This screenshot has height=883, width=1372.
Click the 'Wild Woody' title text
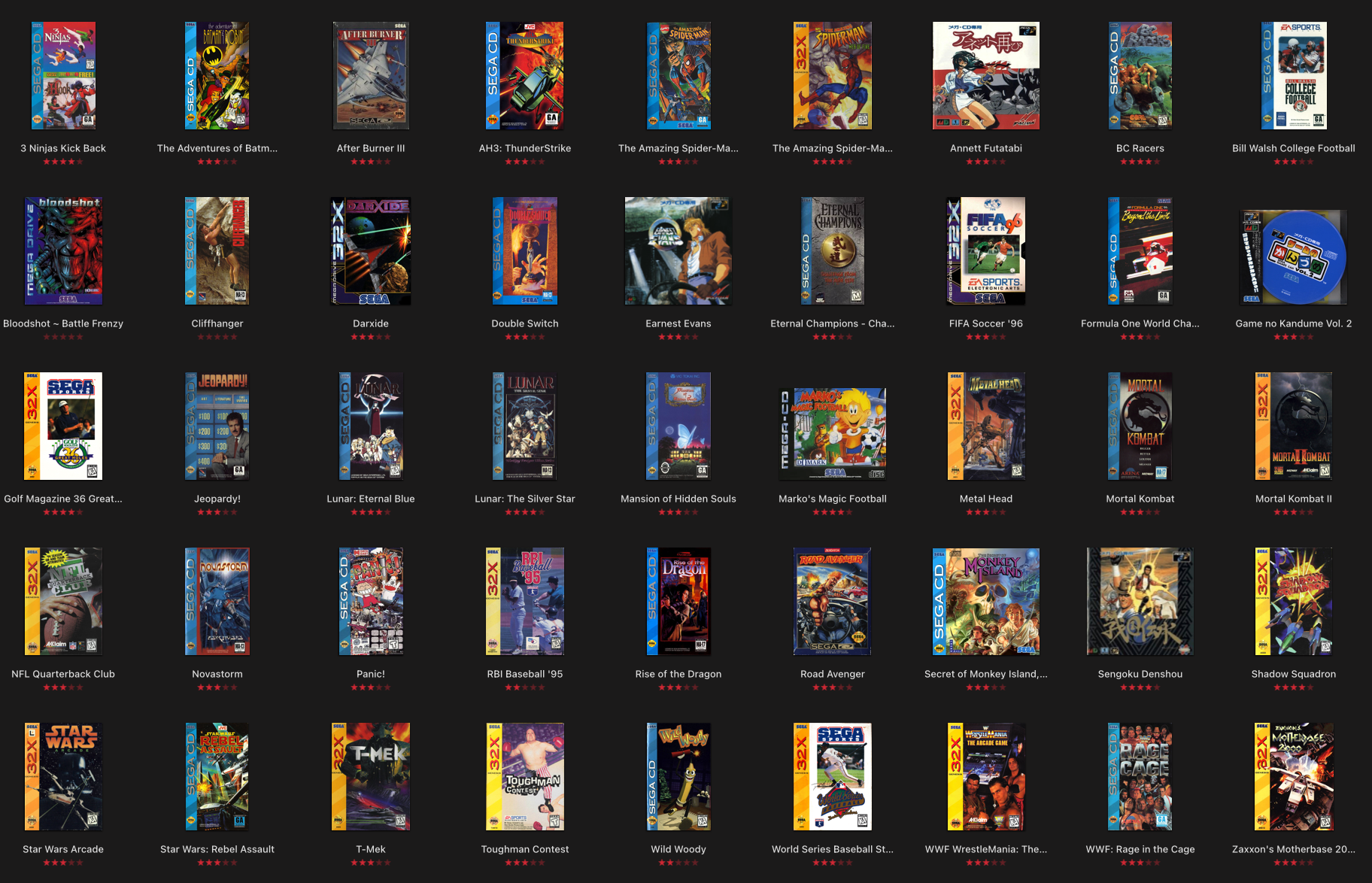678,849
